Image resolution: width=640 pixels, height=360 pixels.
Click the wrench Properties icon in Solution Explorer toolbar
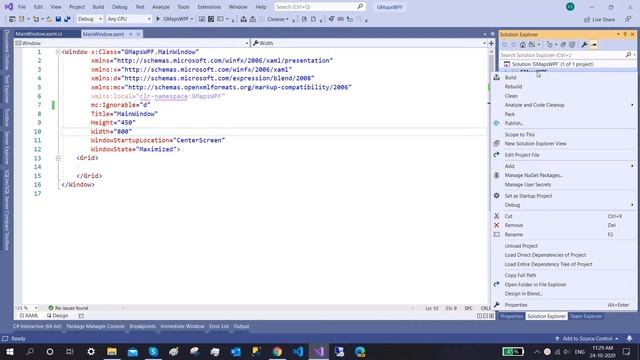tap(584, 44)
